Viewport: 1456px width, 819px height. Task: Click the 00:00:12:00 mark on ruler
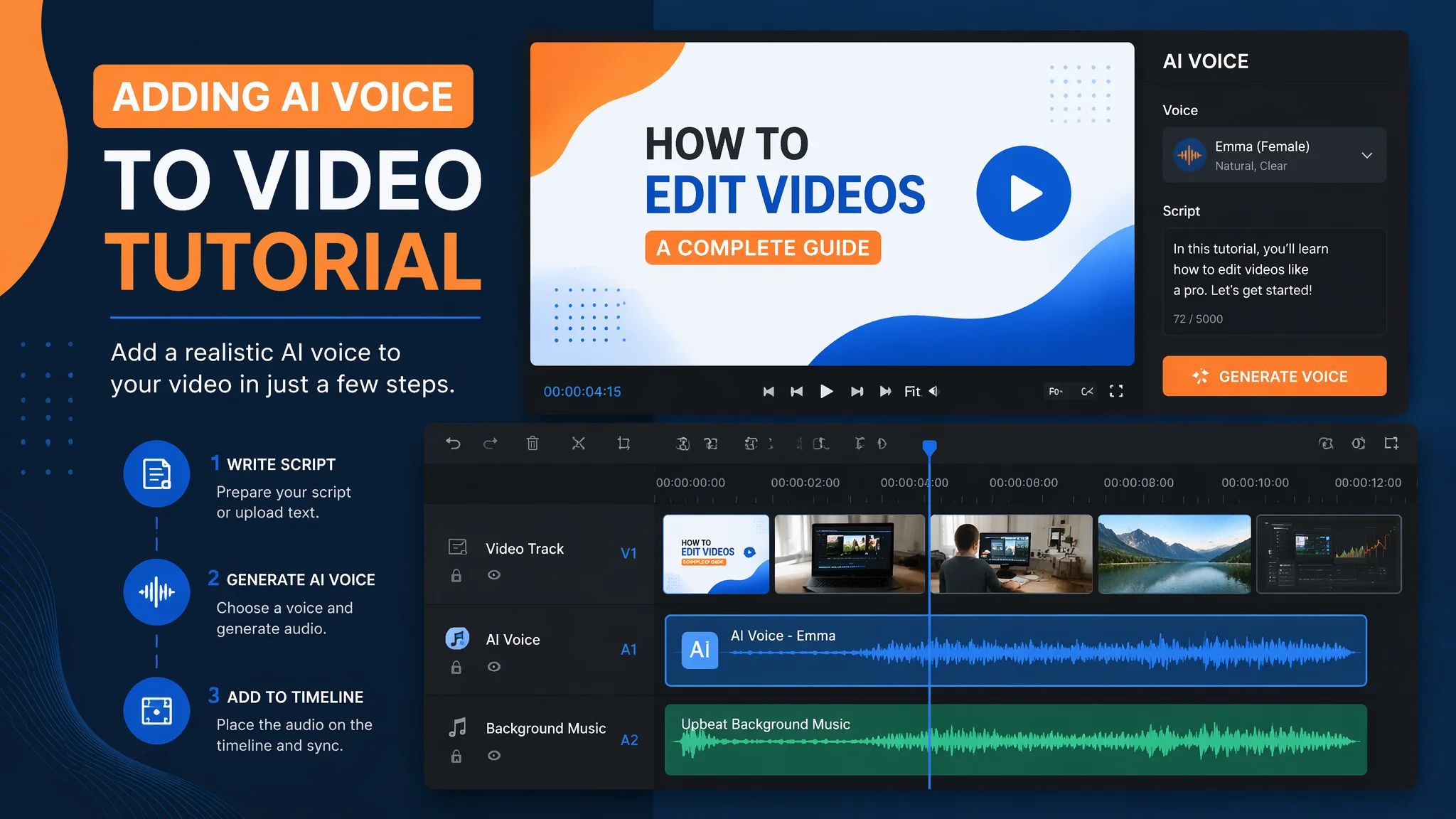coord(1368,483)
